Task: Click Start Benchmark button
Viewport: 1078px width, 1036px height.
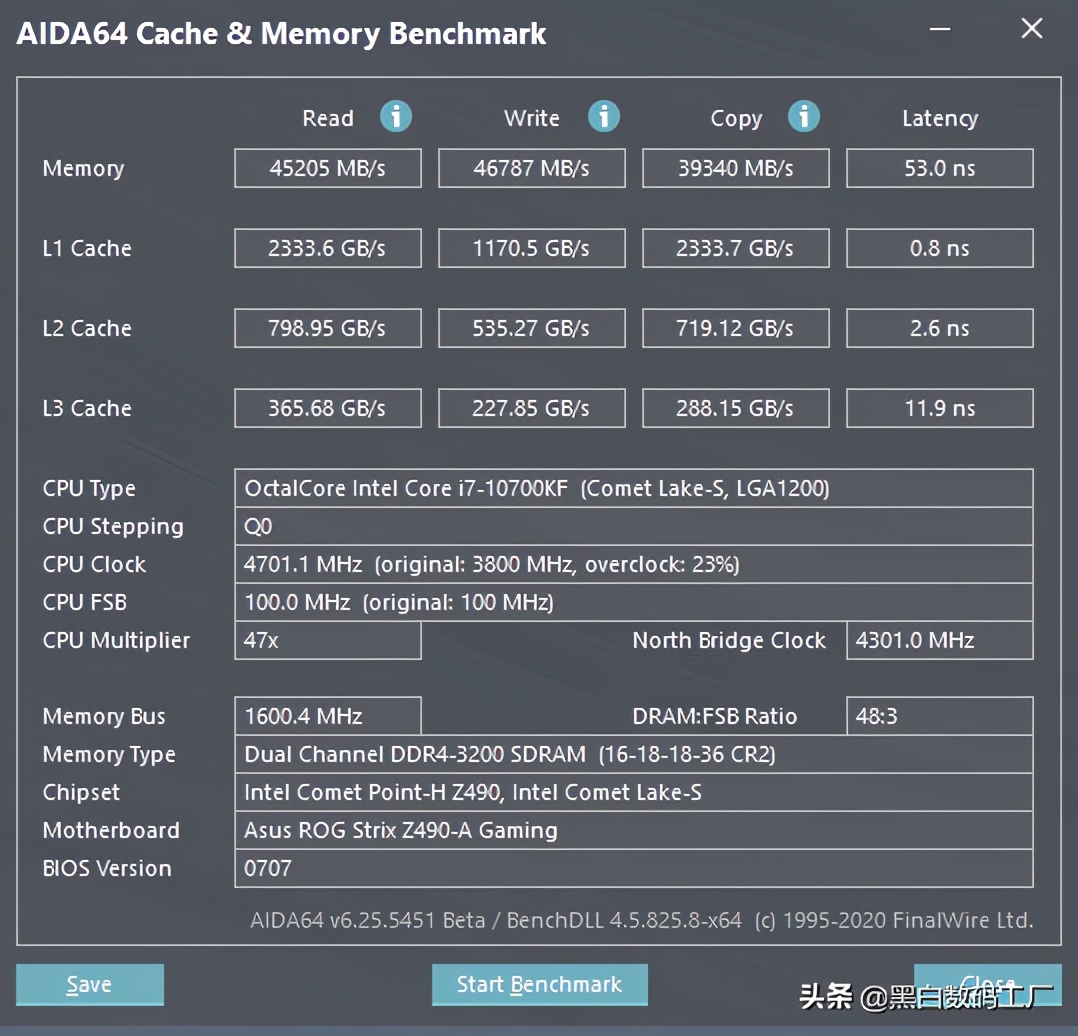Action: [x=540, y=984]
